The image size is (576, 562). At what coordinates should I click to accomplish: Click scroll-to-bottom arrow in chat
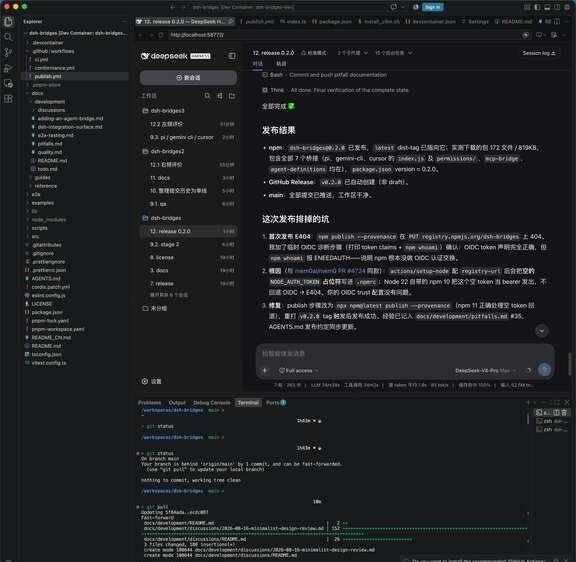541,331
